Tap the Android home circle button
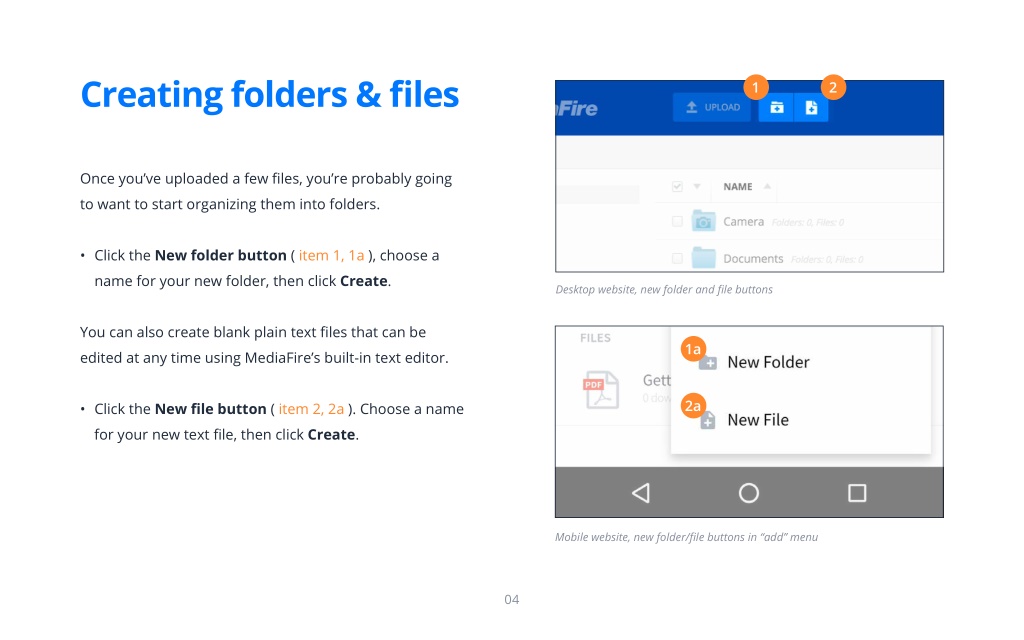 [x=748, y=493]
